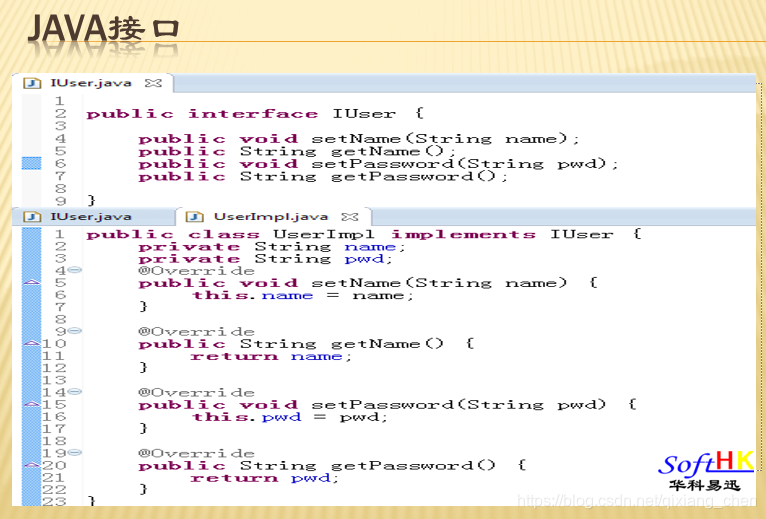Click 'public interface IUser {' line
Viewport: 766px width, 519px height.
255,114
